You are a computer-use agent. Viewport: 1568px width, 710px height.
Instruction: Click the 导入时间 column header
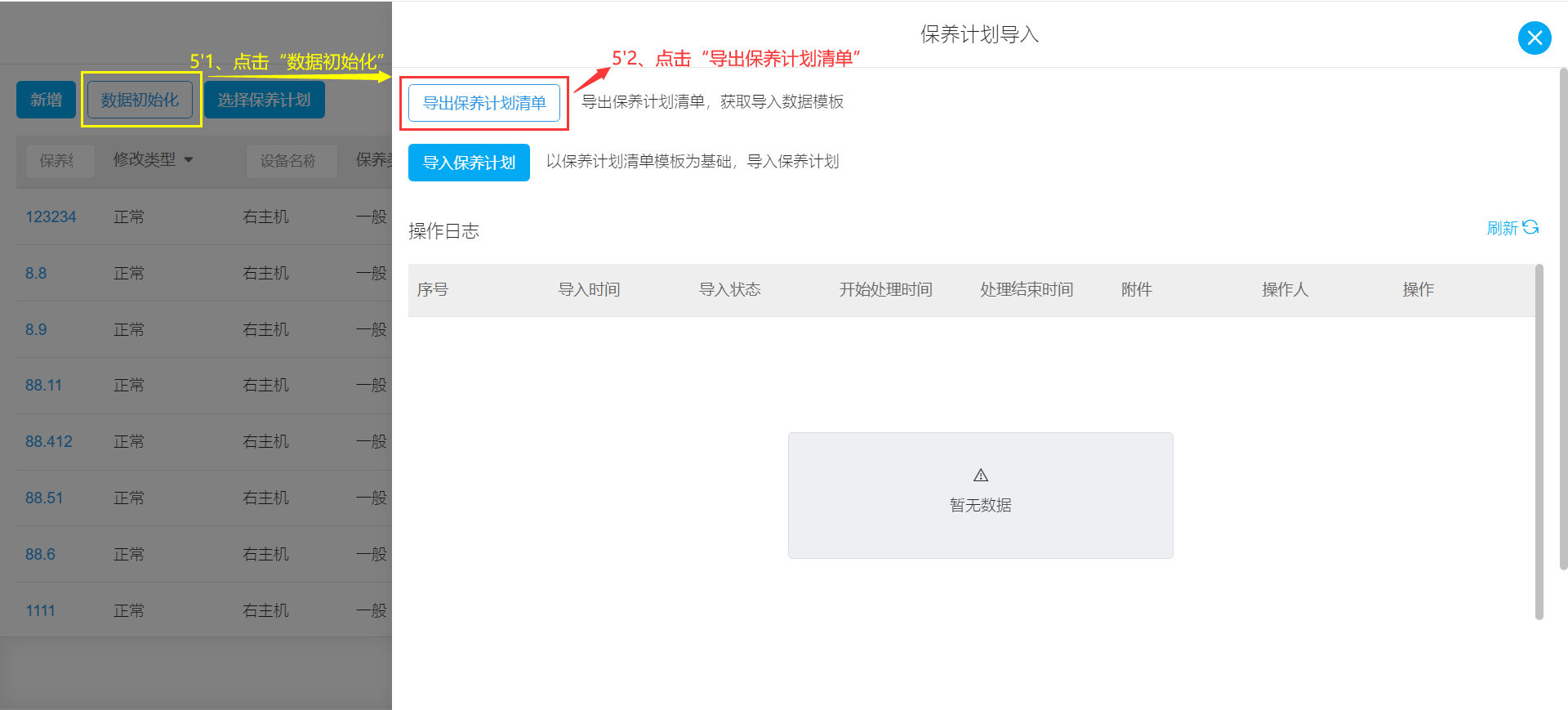click(x=589, y=289)
